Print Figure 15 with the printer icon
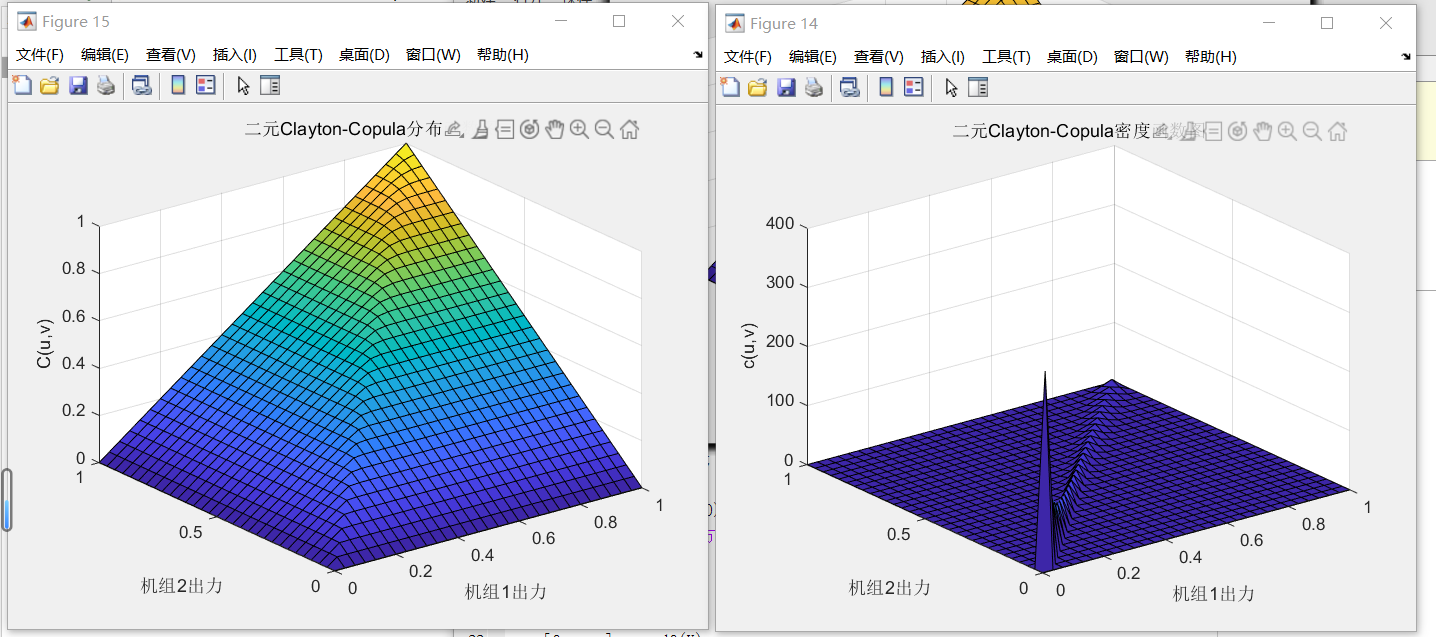 106,86
